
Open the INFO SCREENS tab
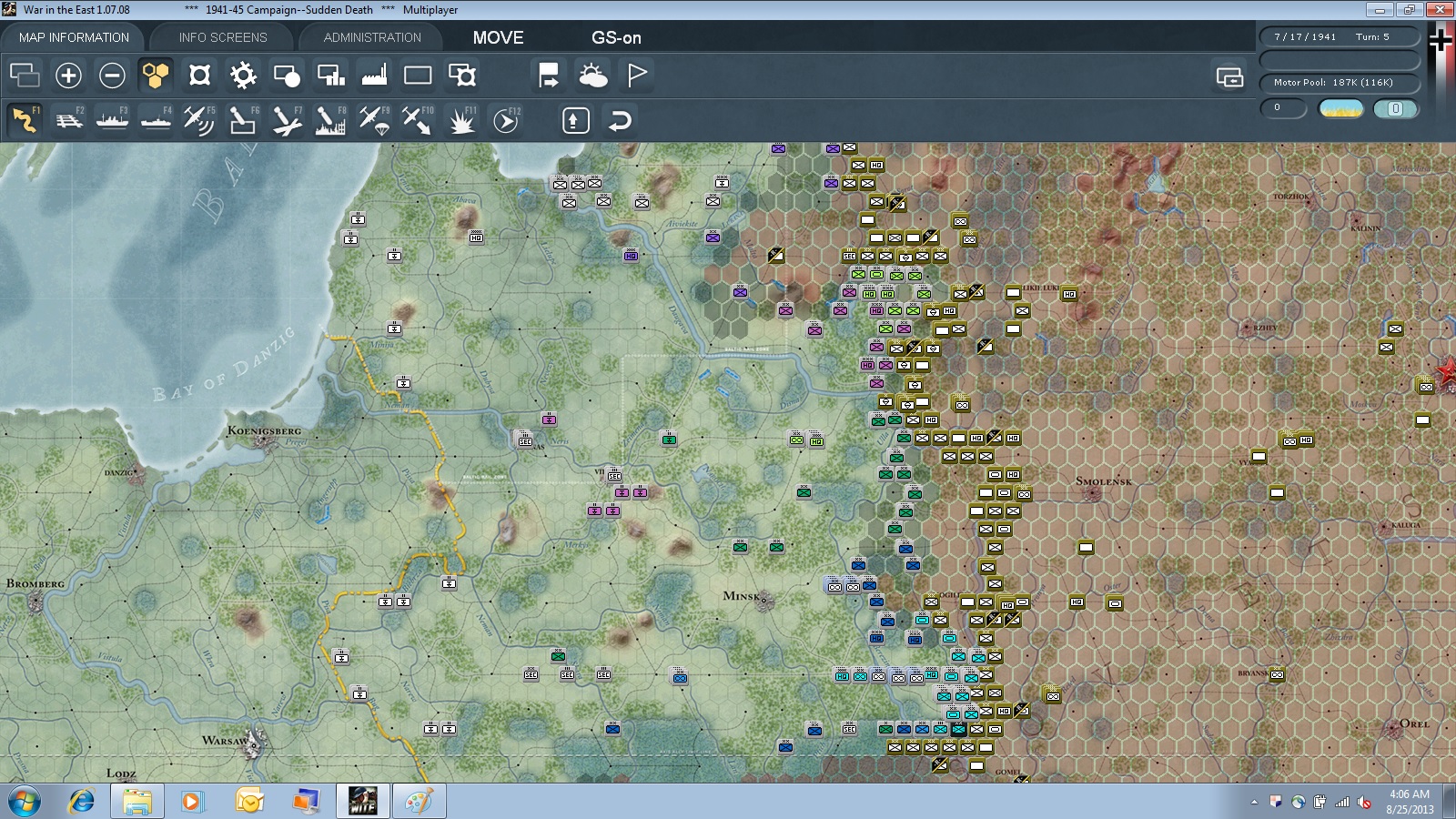pyautogui.click(x=223, y=37)
